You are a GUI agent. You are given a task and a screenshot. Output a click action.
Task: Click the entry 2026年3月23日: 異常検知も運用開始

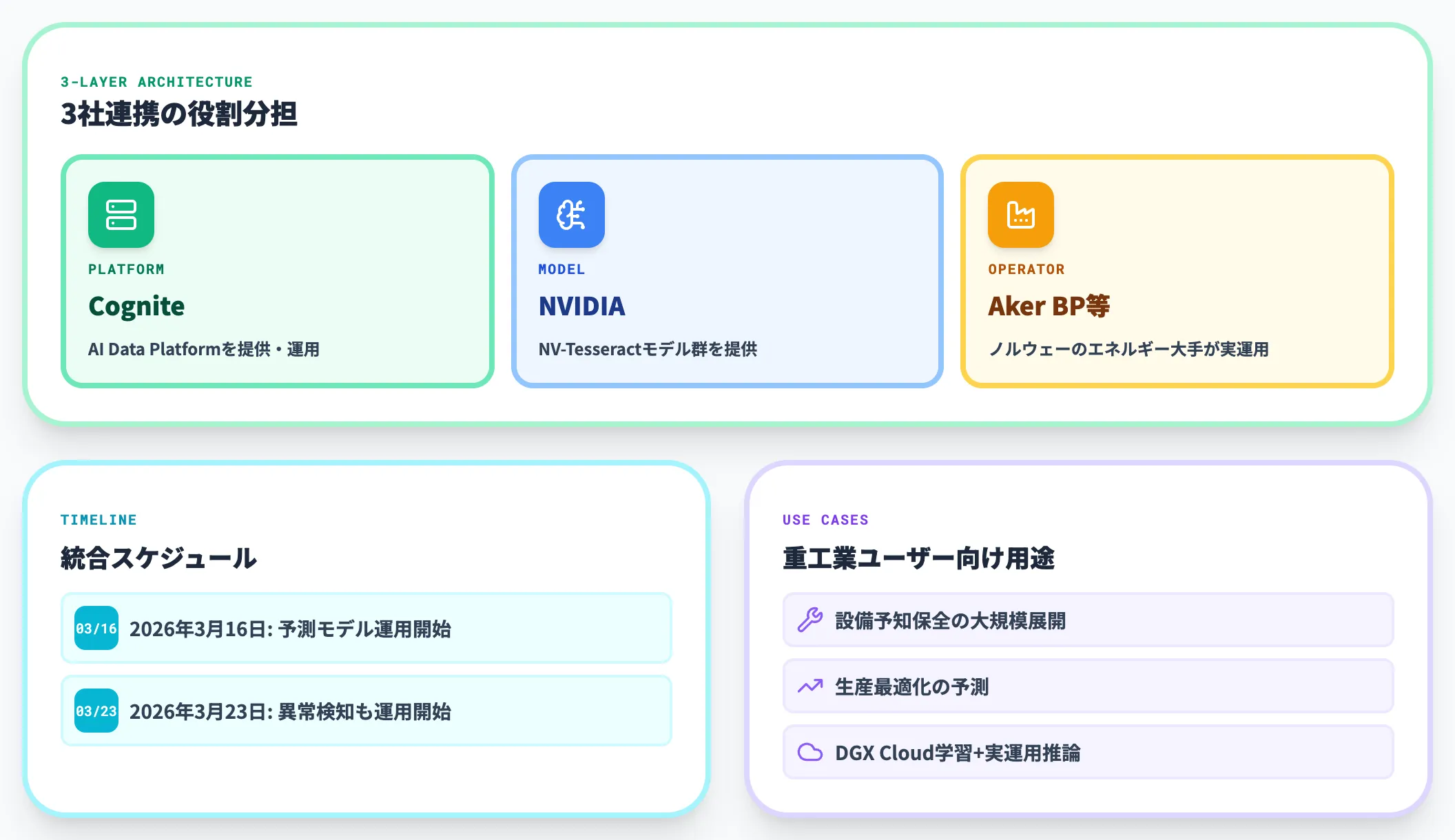click(x=367, y=711)
